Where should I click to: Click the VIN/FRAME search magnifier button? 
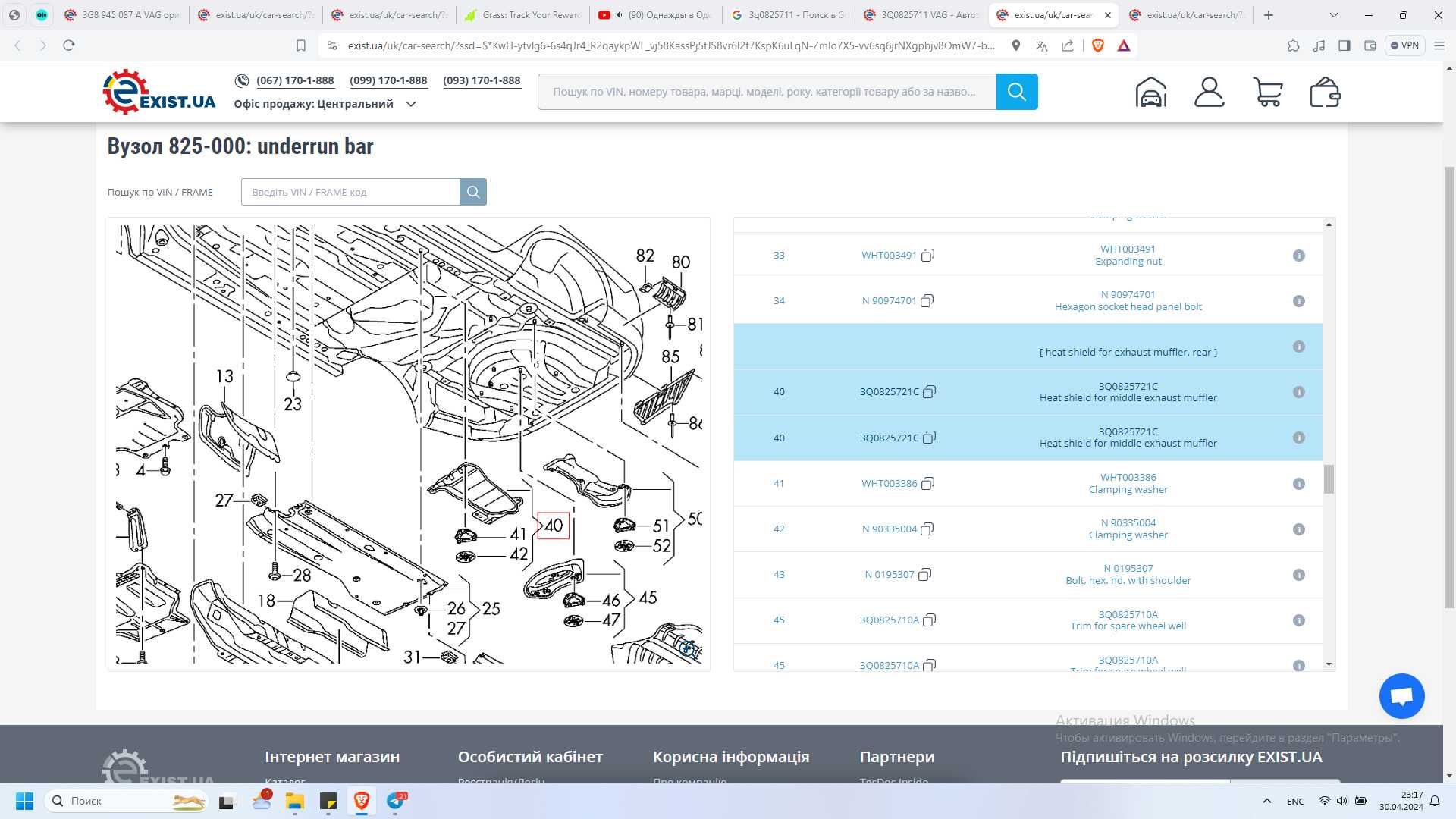(x=473, y=192)
